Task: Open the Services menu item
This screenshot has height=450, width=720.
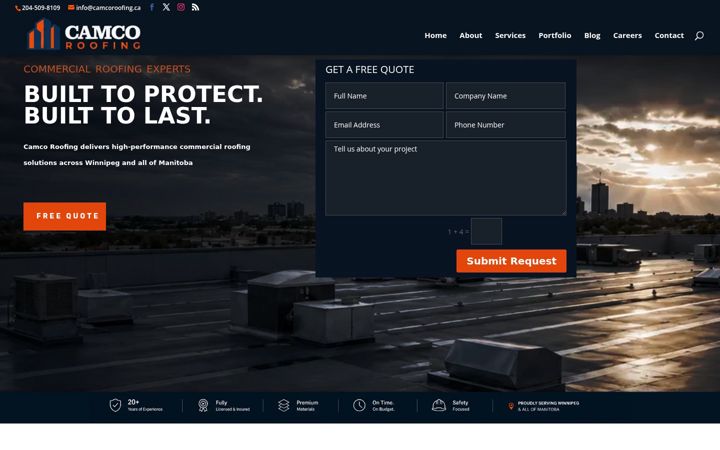Action: point(510,35)
